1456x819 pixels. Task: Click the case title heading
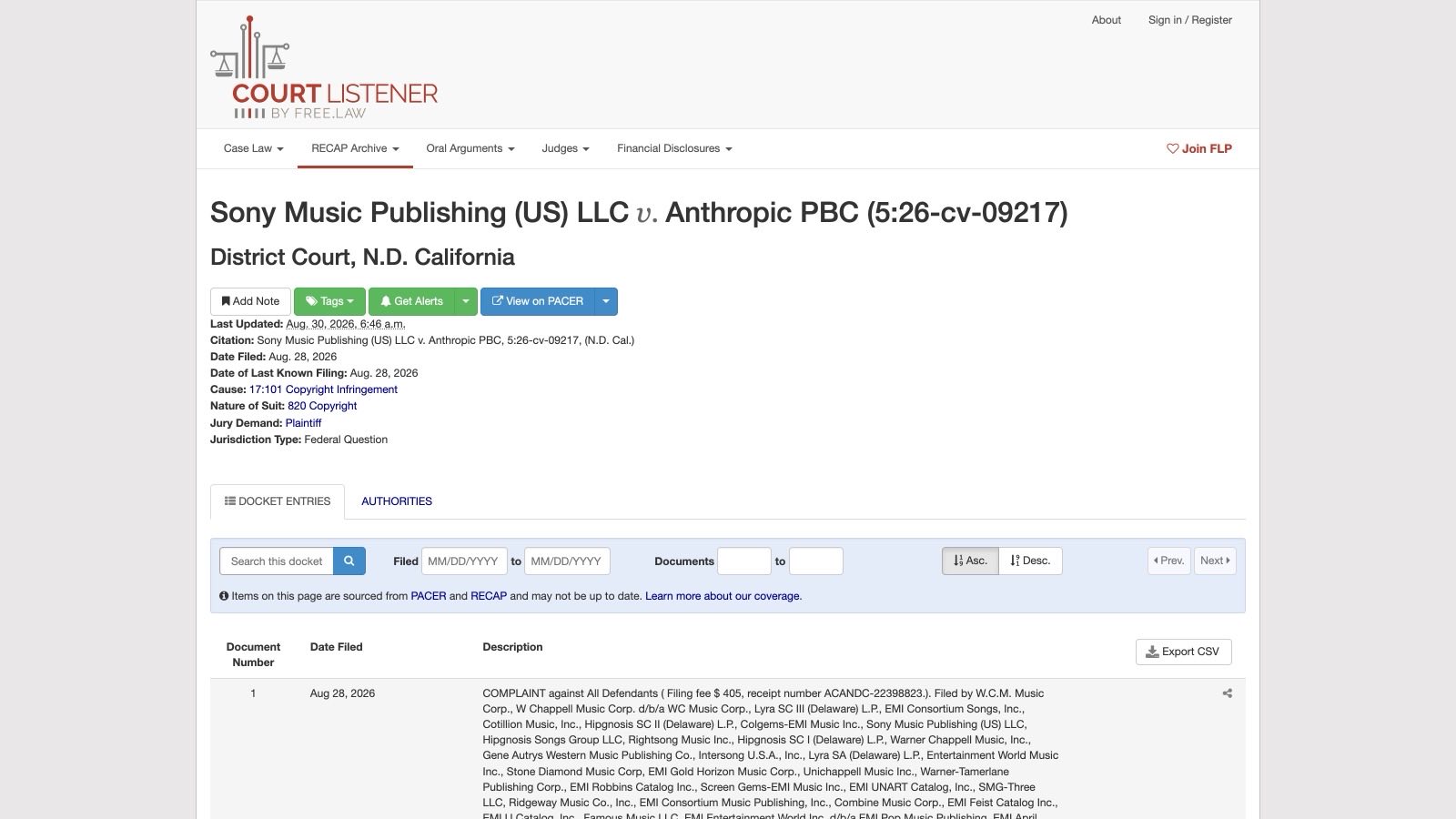(x=639, y=212)
